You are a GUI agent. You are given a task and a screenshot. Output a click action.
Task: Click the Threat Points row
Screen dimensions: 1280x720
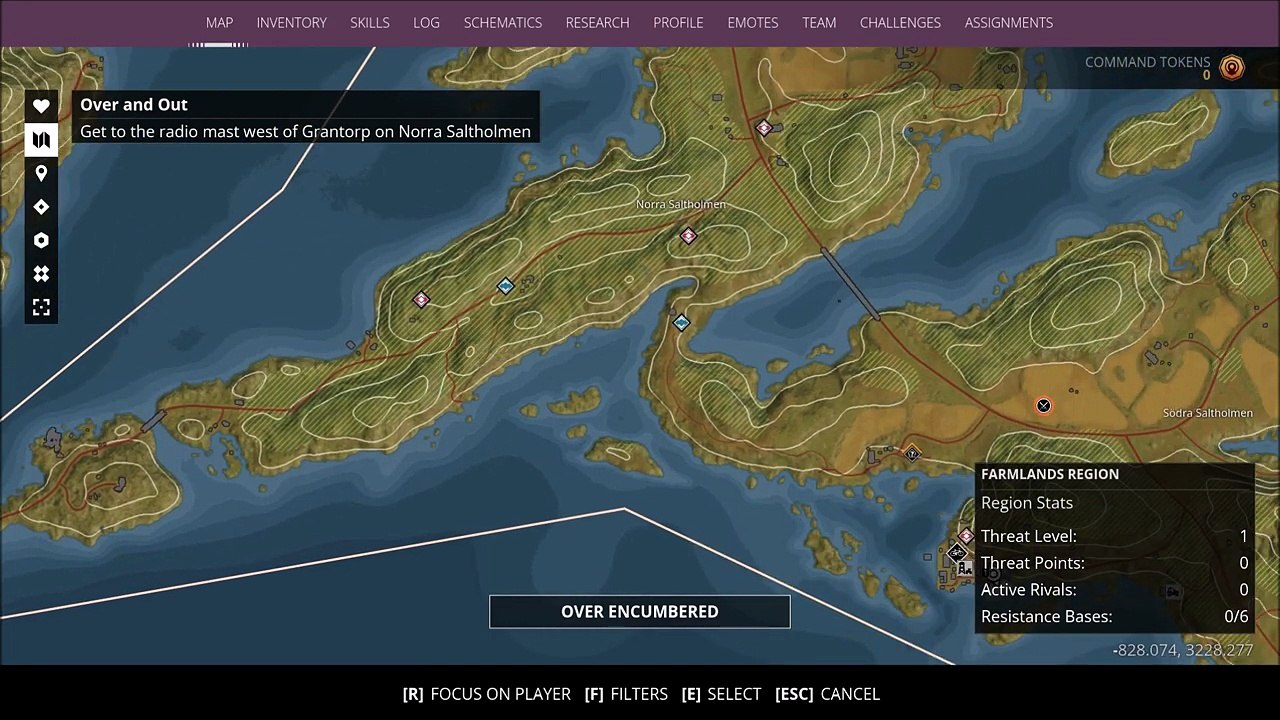(1115, 563)
